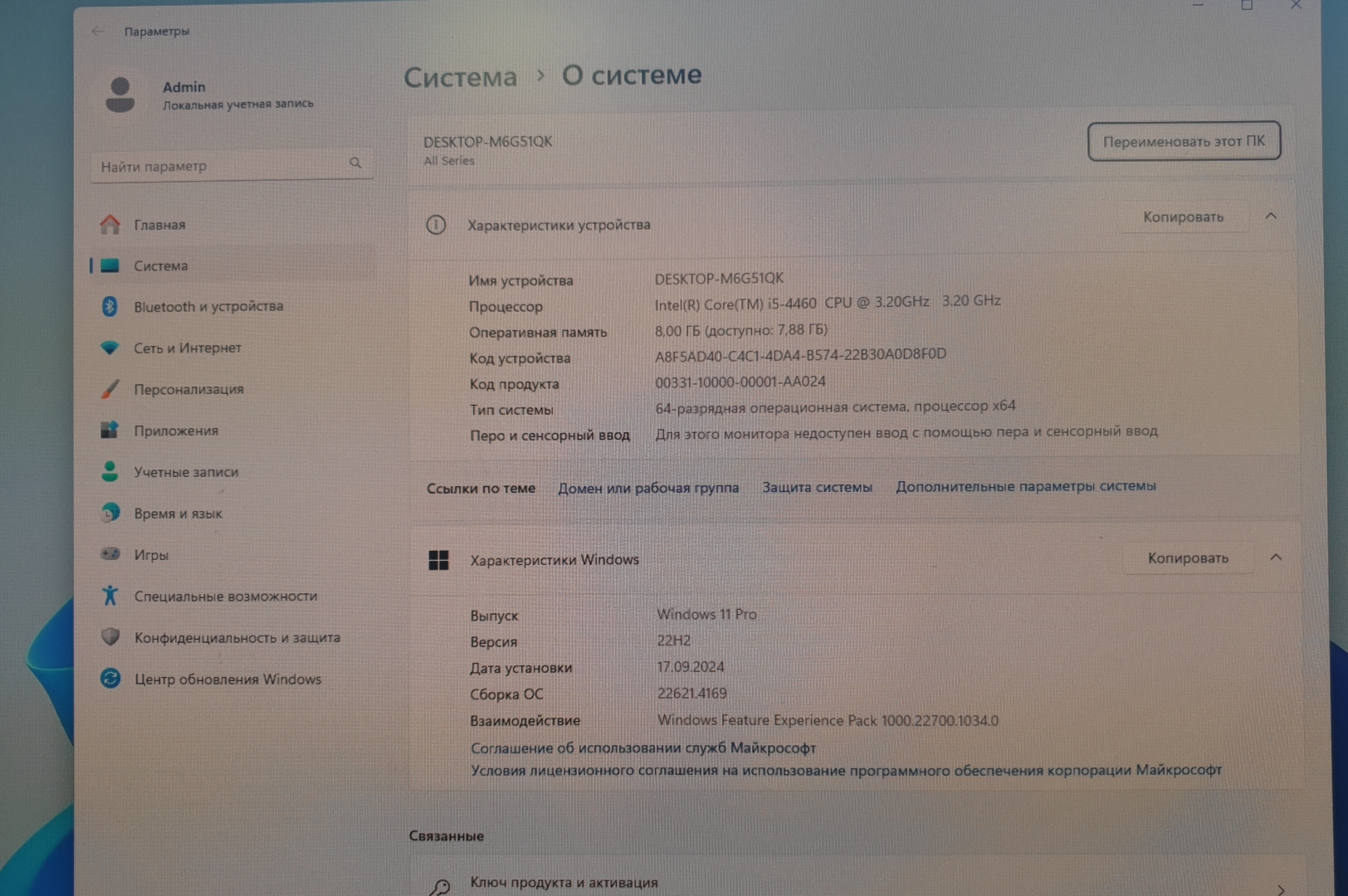Screen dimensions: 1348x896
Task: Click RAM value 8,00 ГБ
Action: (740, 330)
